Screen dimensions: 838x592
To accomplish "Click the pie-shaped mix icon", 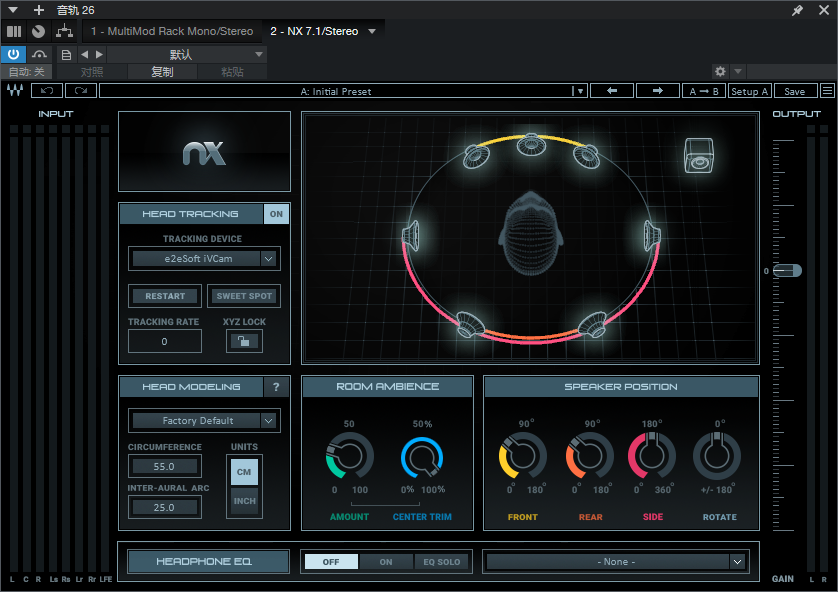I will pyautogui.click(x=38, y=32).
